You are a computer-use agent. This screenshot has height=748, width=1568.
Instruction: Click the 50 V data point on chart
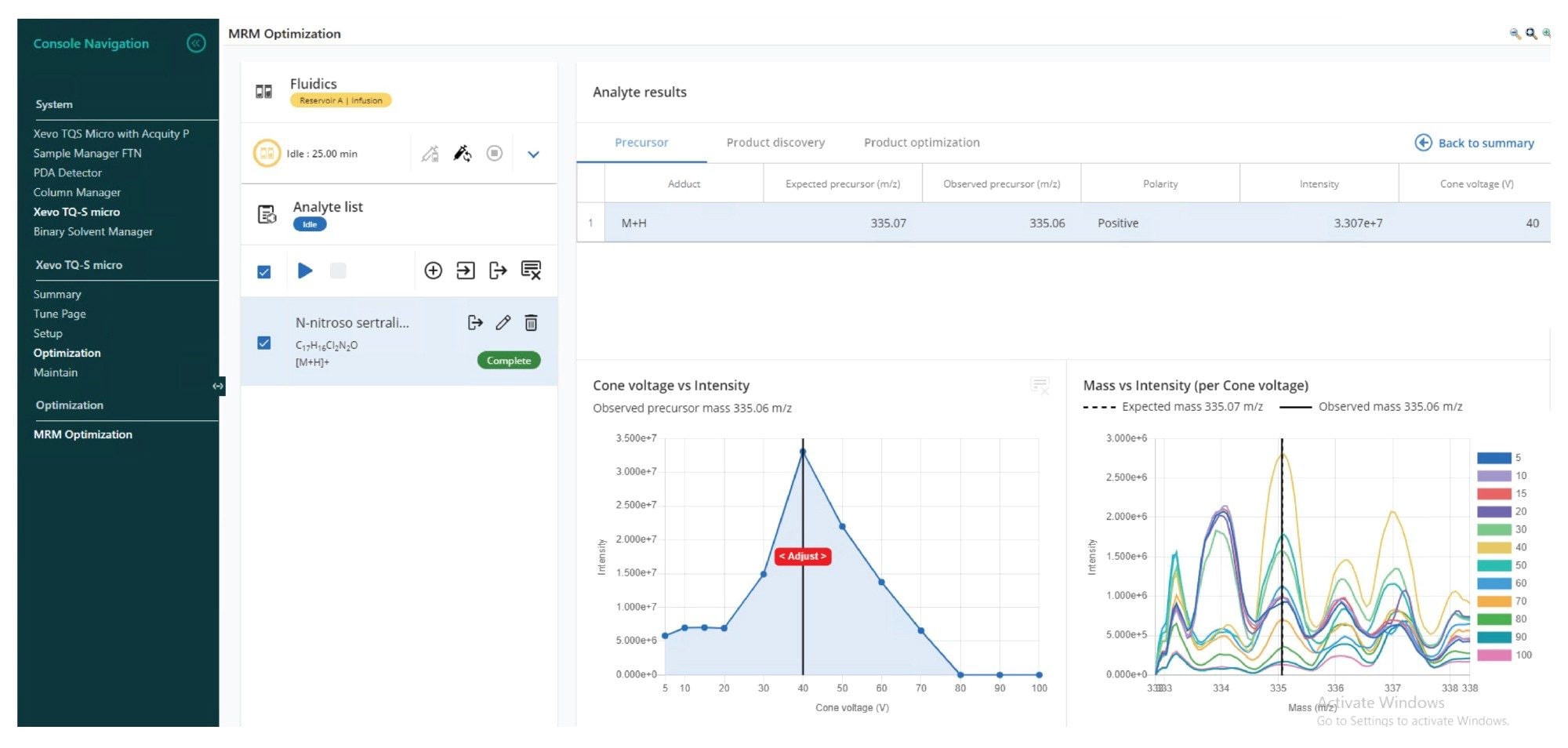click(842, 526)
